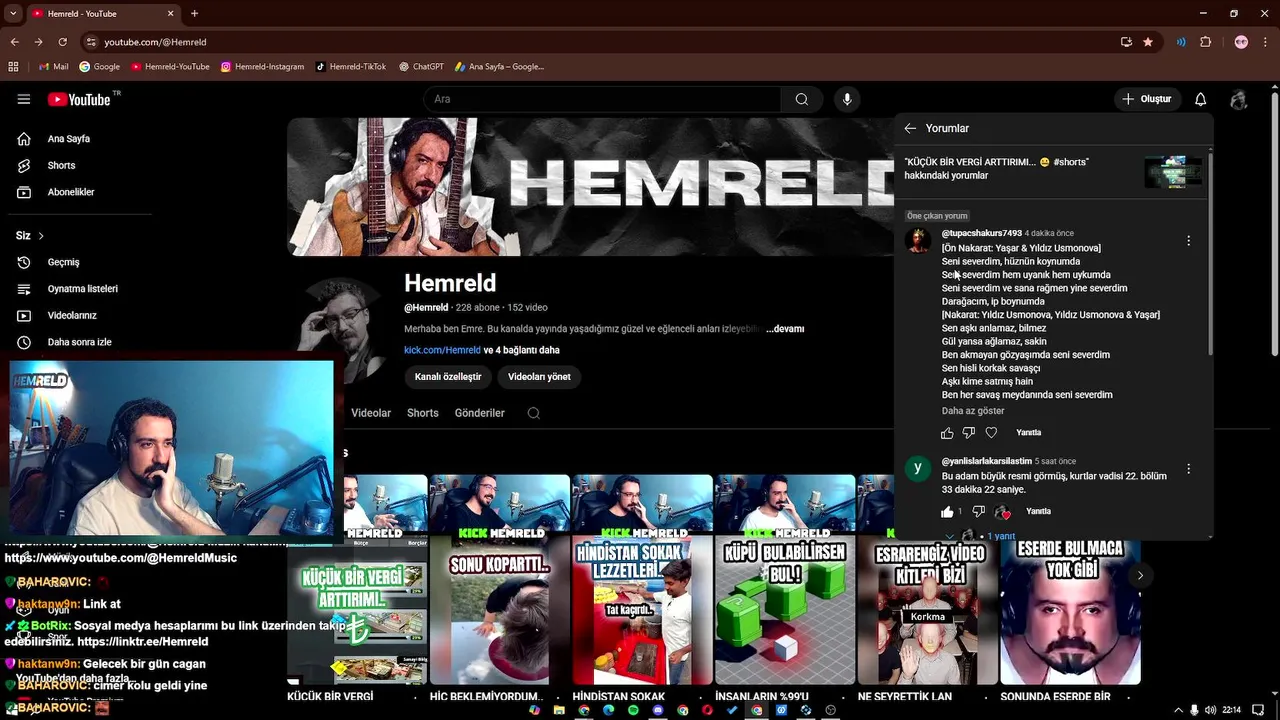Open the kick.com/Hemreld link
This screenshot has height=720, width=1280.
[442, 350]
